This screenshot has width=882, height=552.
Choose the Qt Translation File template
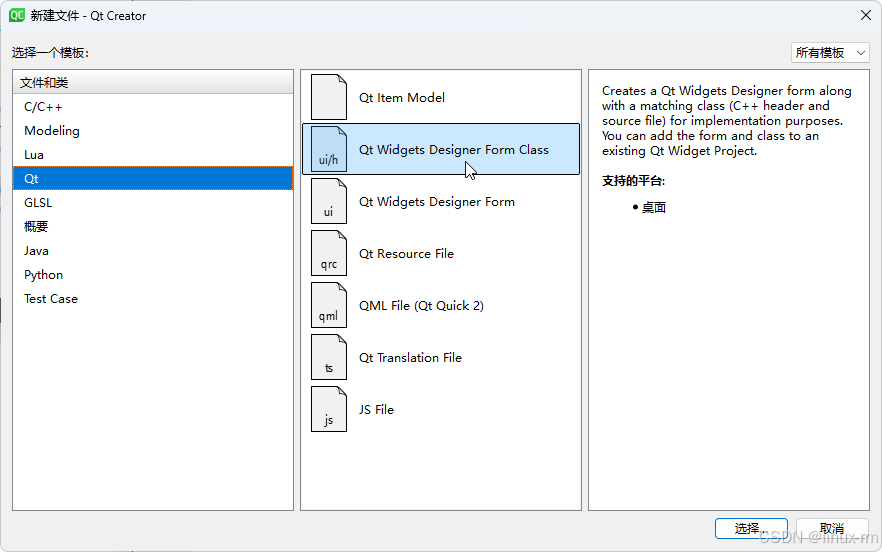[x=441, y=357]
